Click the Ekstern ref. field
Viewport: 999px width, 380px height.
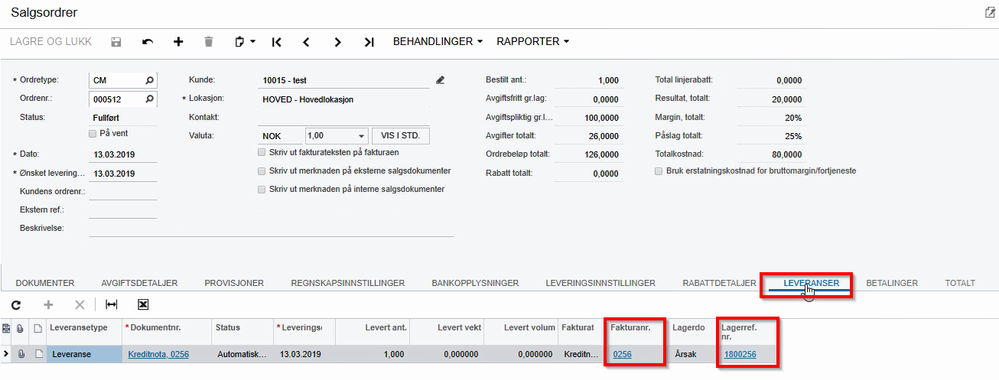(123, 210)
